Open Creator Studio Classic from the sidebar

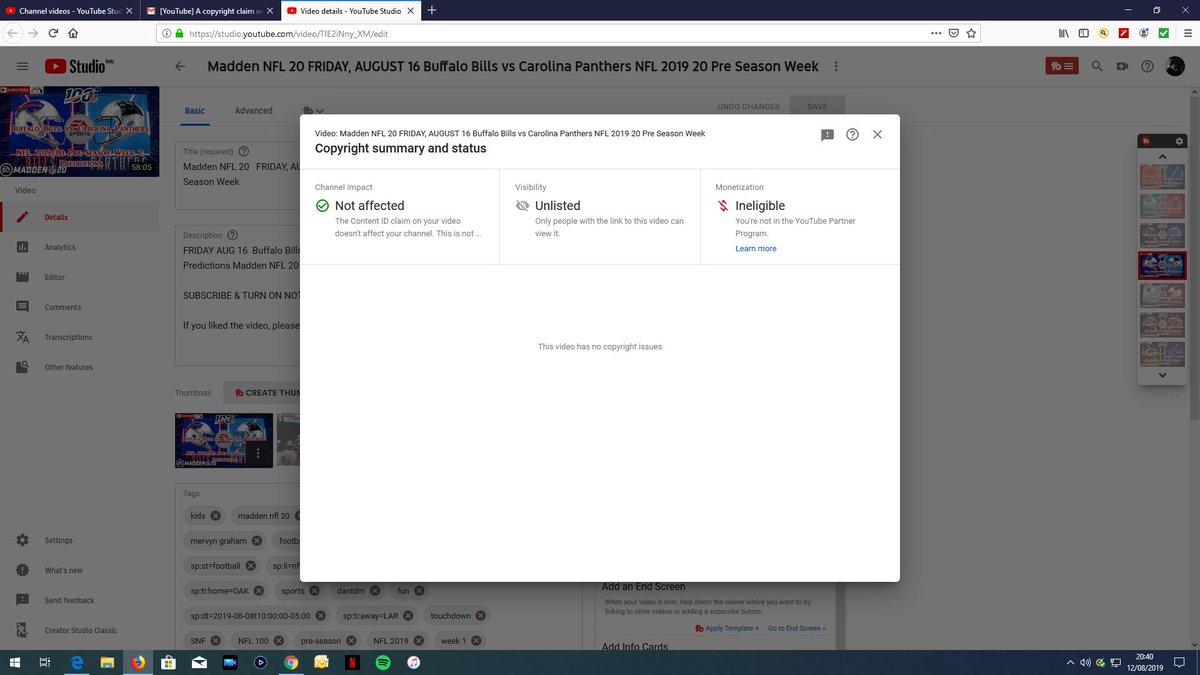[80, 630]
